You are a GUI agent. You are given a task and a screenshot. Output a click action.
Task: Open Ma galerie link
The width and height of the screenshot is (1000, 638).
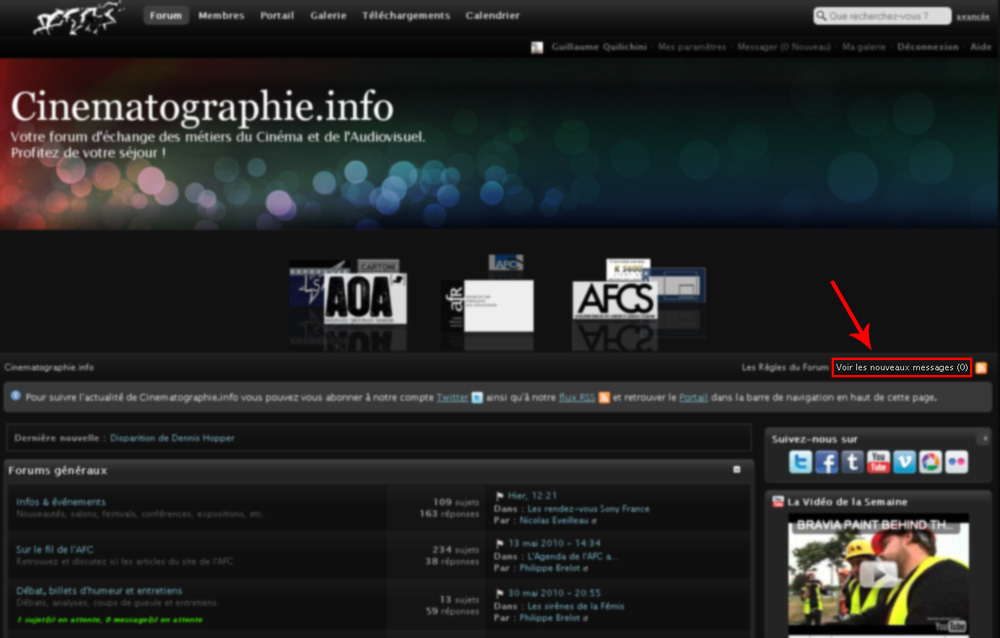point(864,47)
